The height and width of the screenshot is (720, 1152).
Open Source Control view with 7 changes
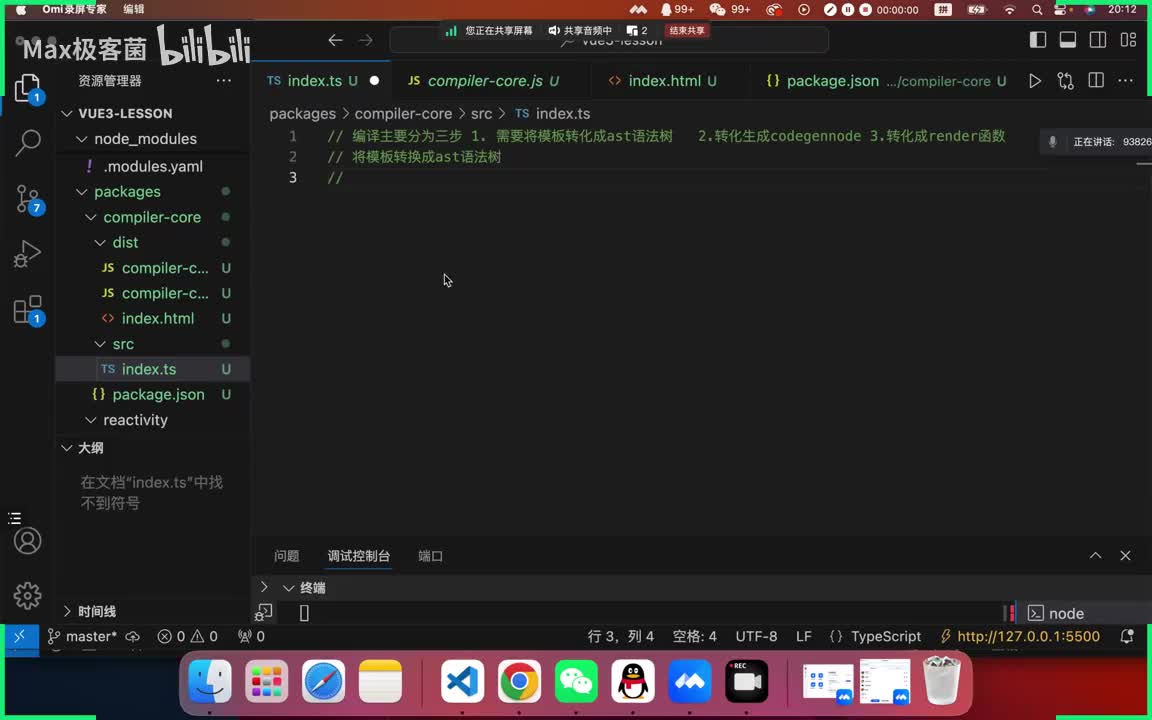[28, 198]
